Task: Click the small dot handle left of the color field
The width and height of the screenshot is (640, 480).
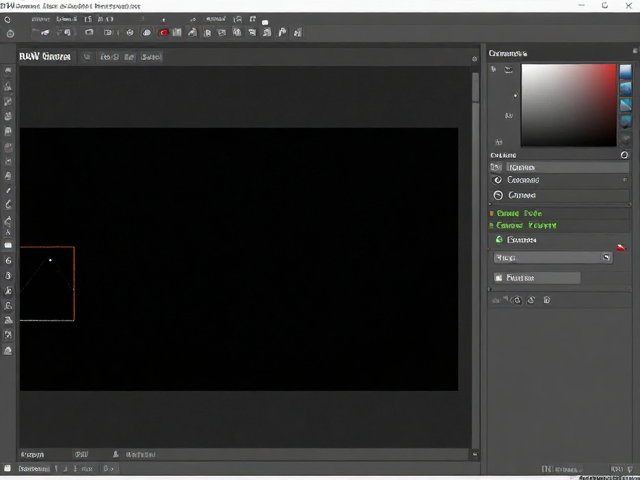Action: pos(515,96)
